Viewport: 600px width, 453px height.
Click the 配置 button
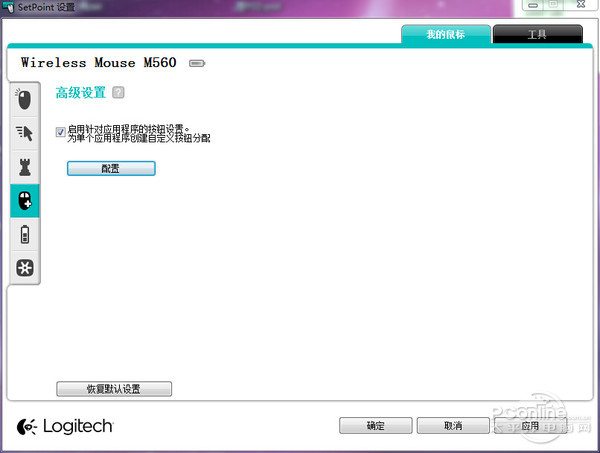point(111,168)
